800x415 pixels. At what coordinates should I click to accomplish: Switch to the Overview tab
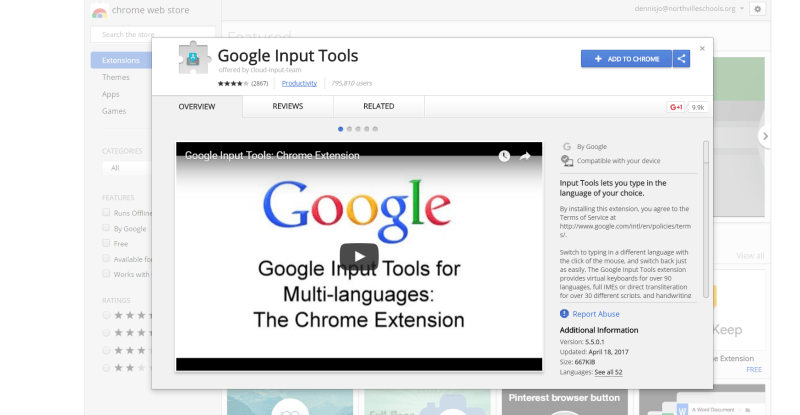[x=197, y=107]
